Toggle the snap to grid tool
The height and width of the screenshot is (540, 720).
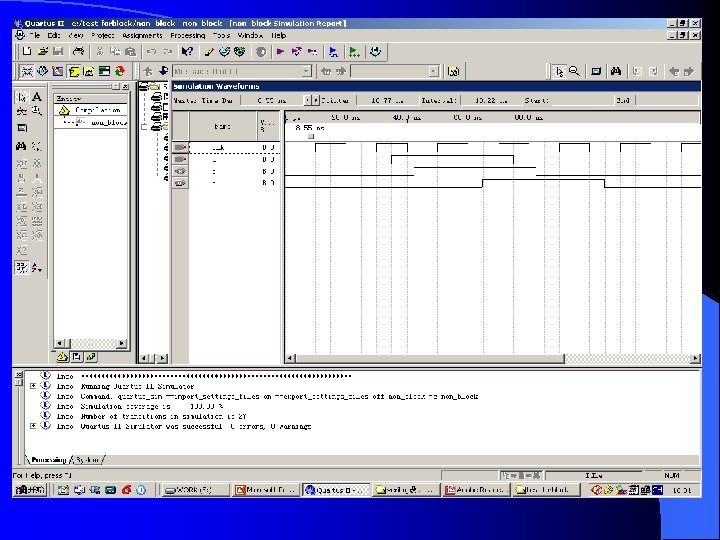click(x=22, y=268)
